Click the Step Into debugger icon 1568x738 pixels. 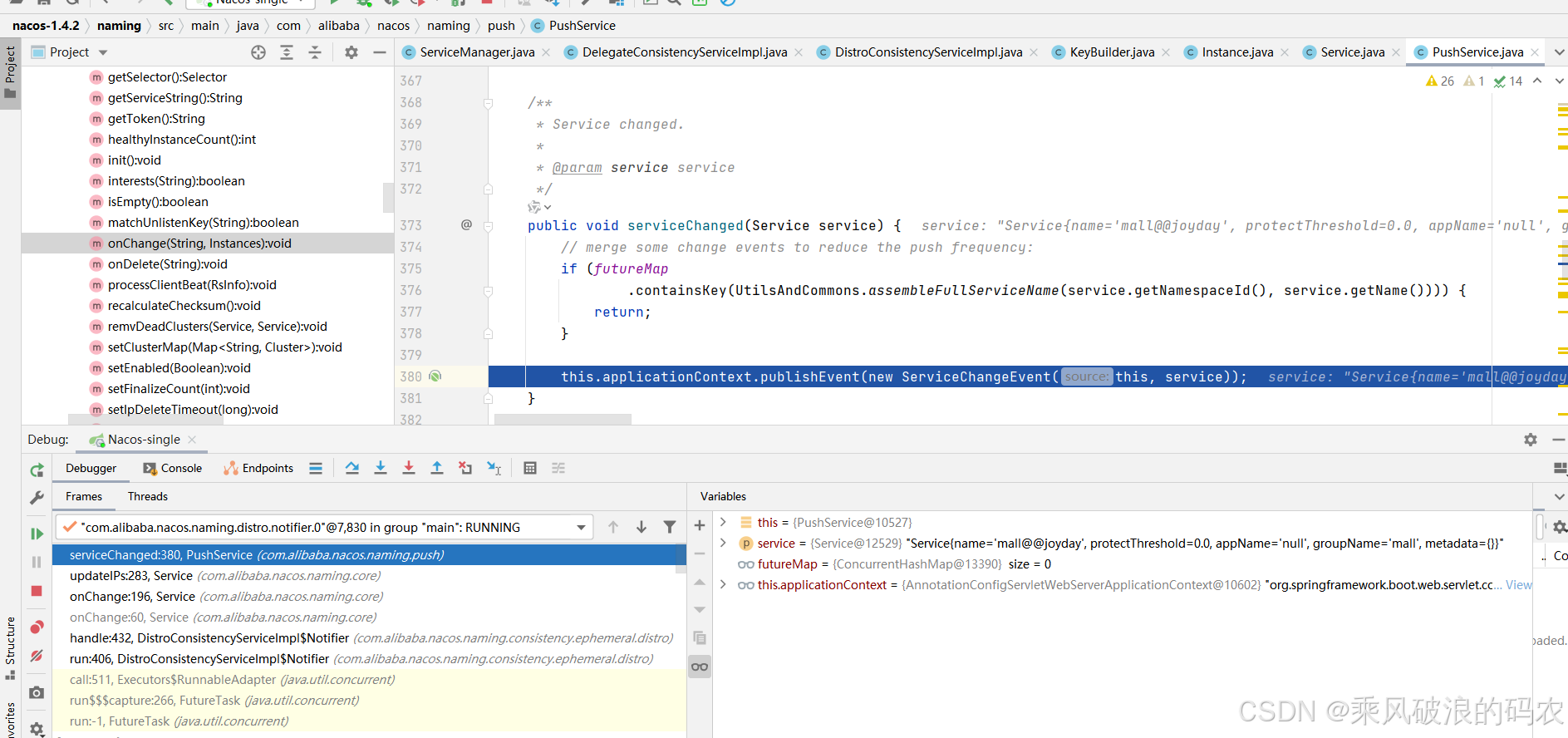coord(381,468)
